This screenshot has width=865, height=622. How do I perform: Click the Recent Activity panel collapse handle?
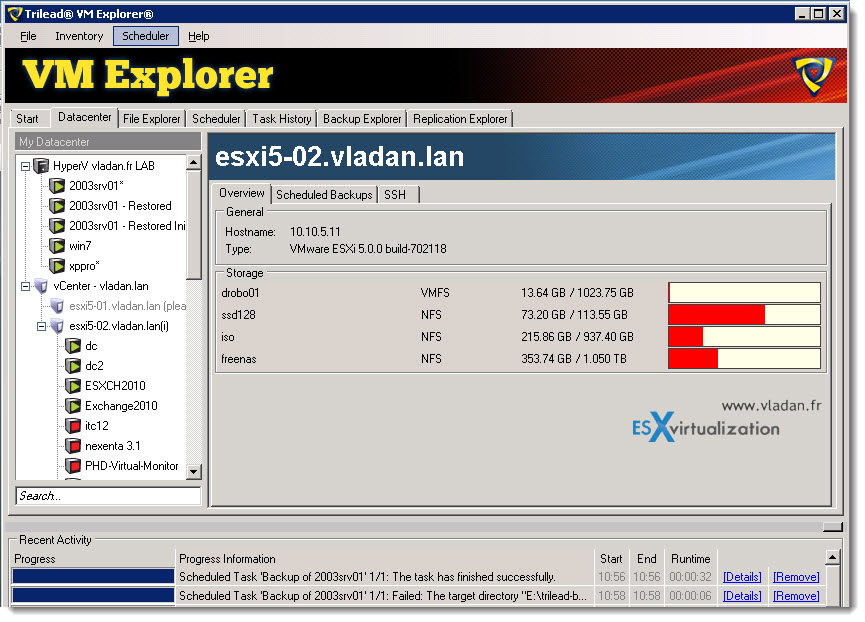coord(832,527)
